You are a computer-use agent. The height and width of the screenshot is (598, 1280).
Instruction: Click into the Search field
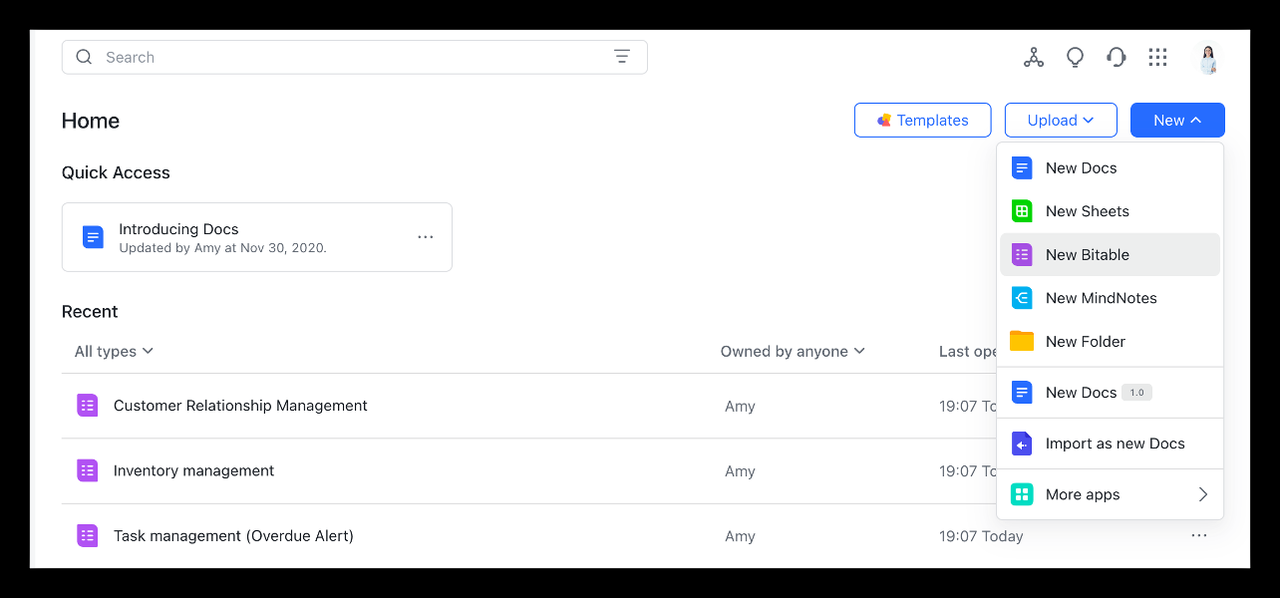point(340,57)
